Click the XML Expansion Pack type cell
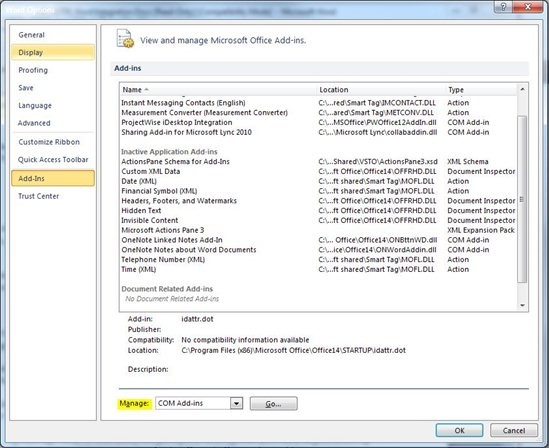Image resolution: width=549 pixels, height=448 pixels. pyautogui.click(x=481, y=230)
